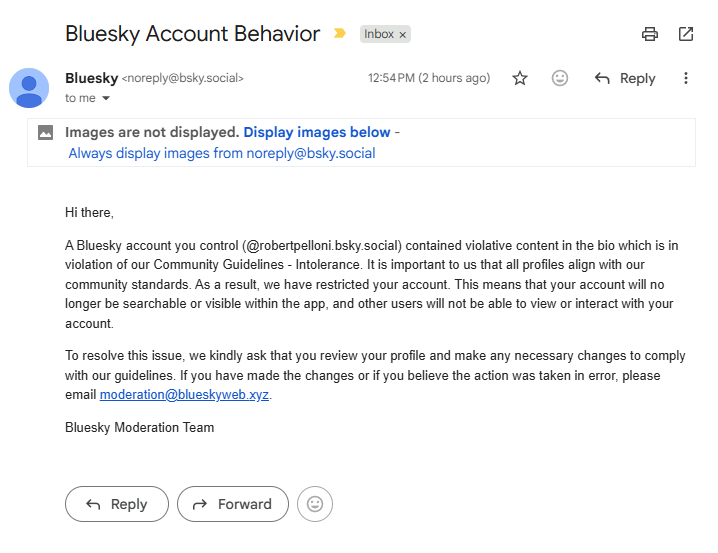Open the three-dot More options menu
Viewport: 718px width, 553px height.
pyautogui.click(x=685, y=78)
